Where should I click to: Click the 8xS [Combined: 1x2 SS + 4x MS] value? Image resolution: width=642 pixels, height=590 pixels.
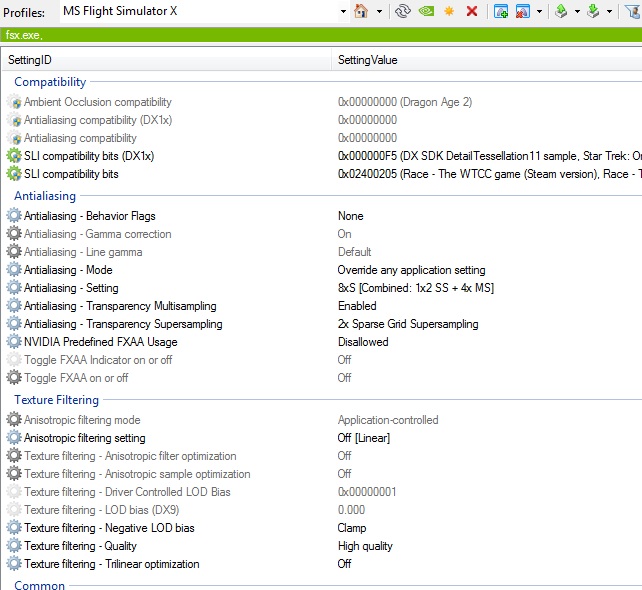pos(416,288)
